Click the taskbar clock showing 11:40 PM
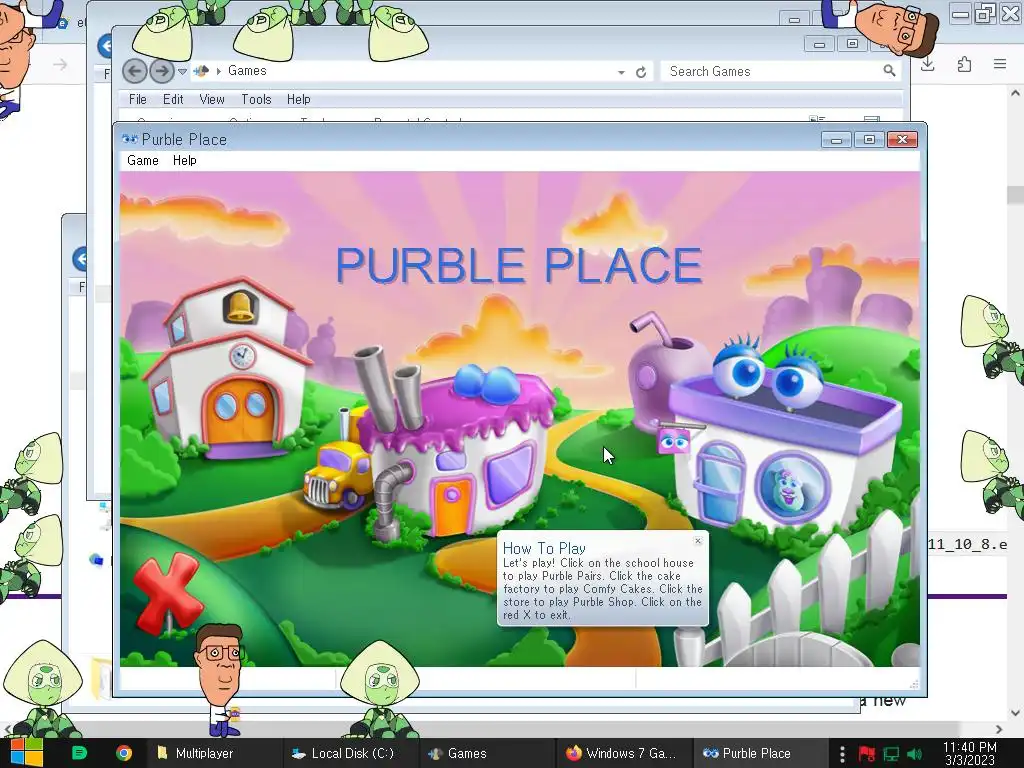The width and height of the screenshot is (1024, 768). (970, 753)
